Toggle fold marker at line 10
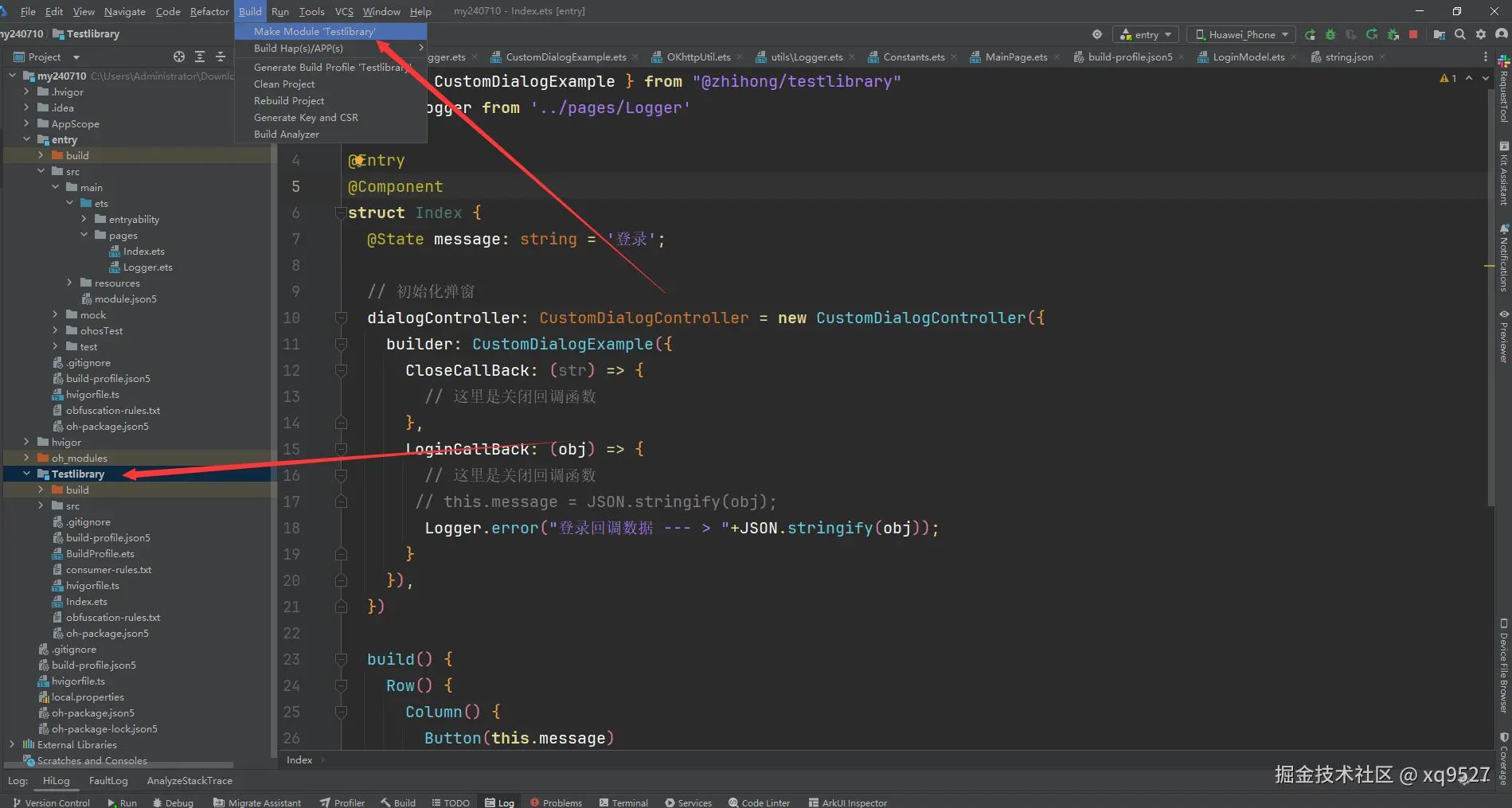 coord(341,318)
